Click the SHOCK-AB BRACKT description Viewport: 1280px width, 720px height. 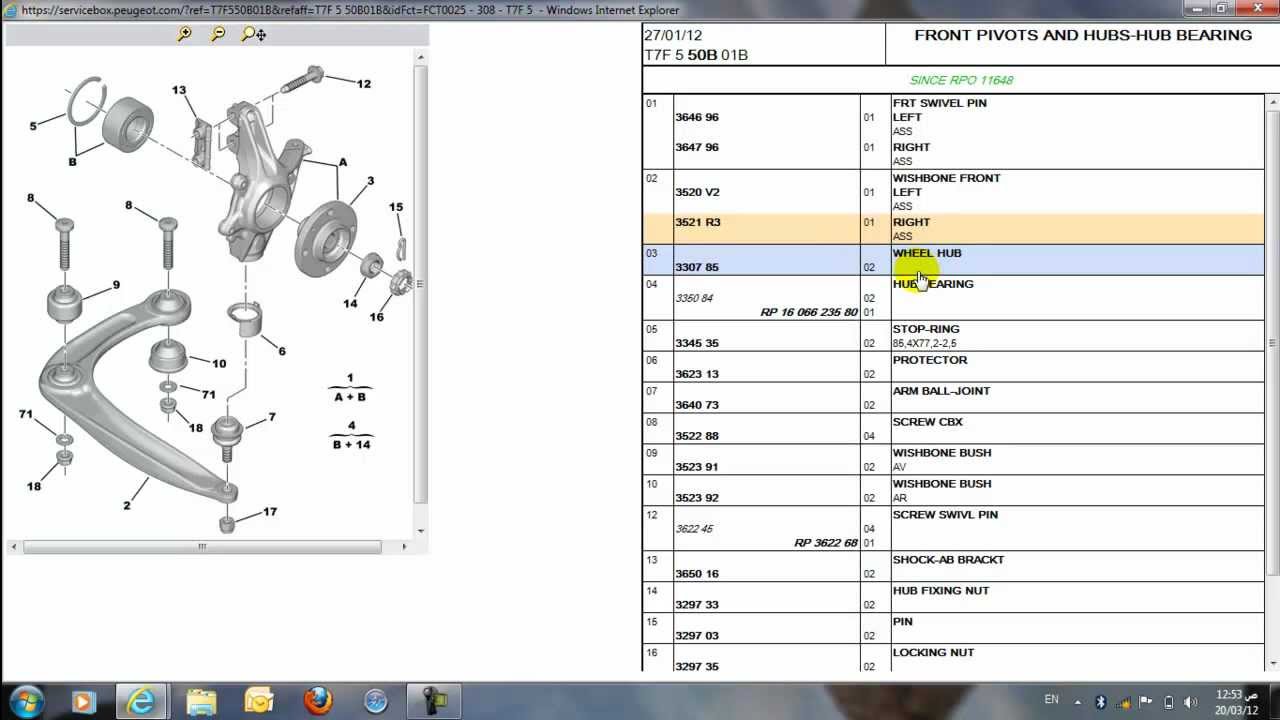[948, 560]
